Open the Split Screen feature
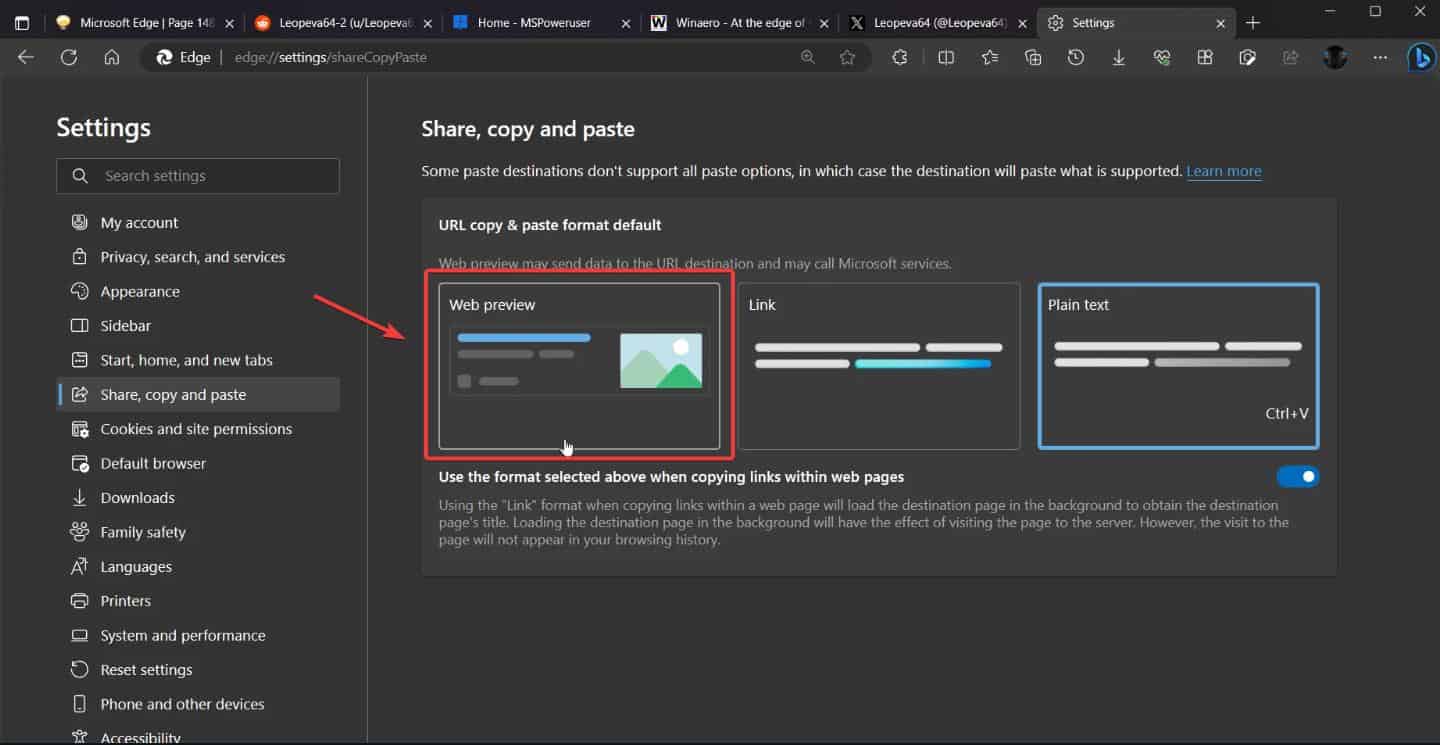This screenshot has height=745, width=1440. pos(945,57)
